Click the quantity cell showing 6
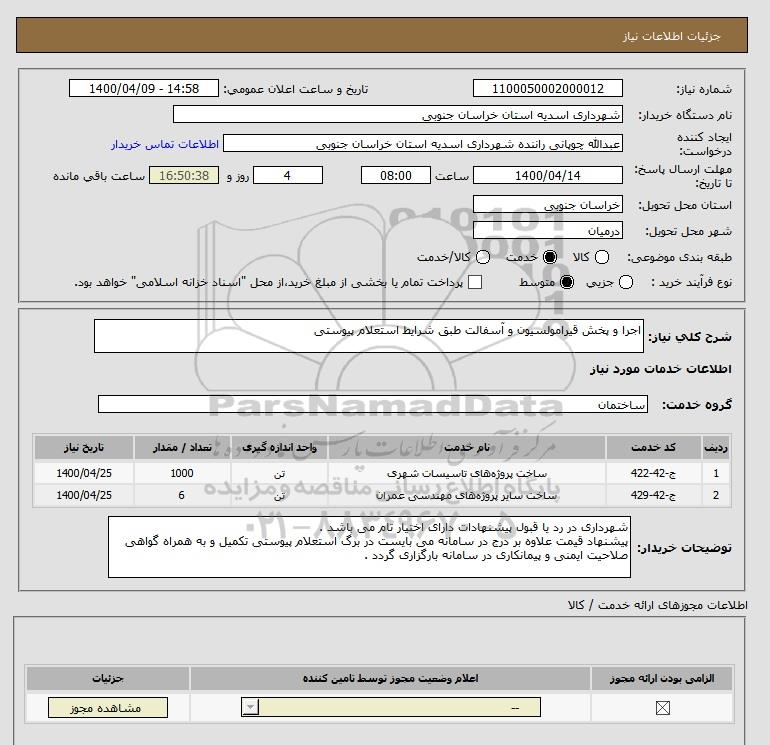This screenshot has height=745, width=770. (x=182, y=495)
